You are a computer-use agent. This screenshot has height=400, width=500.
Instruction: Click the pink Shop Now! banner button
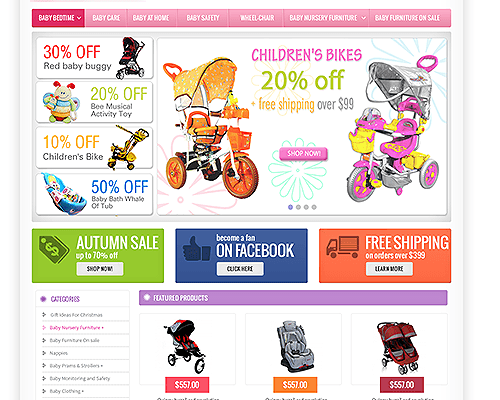(304, 153)
